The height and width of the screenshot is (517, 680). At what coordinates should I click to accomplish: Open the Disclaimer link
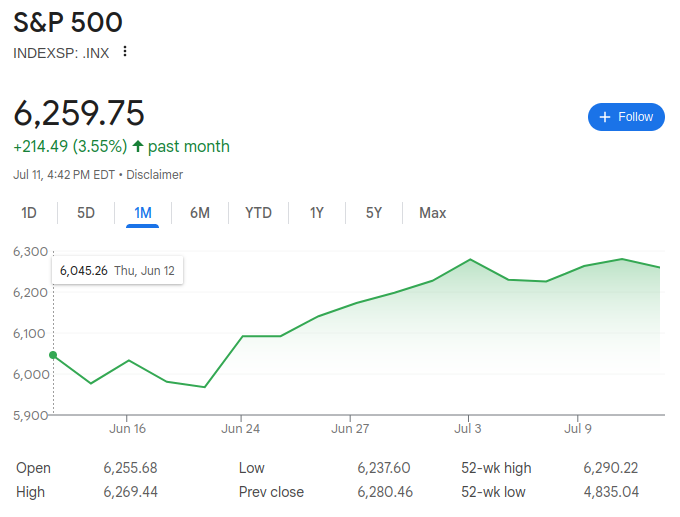154,175
